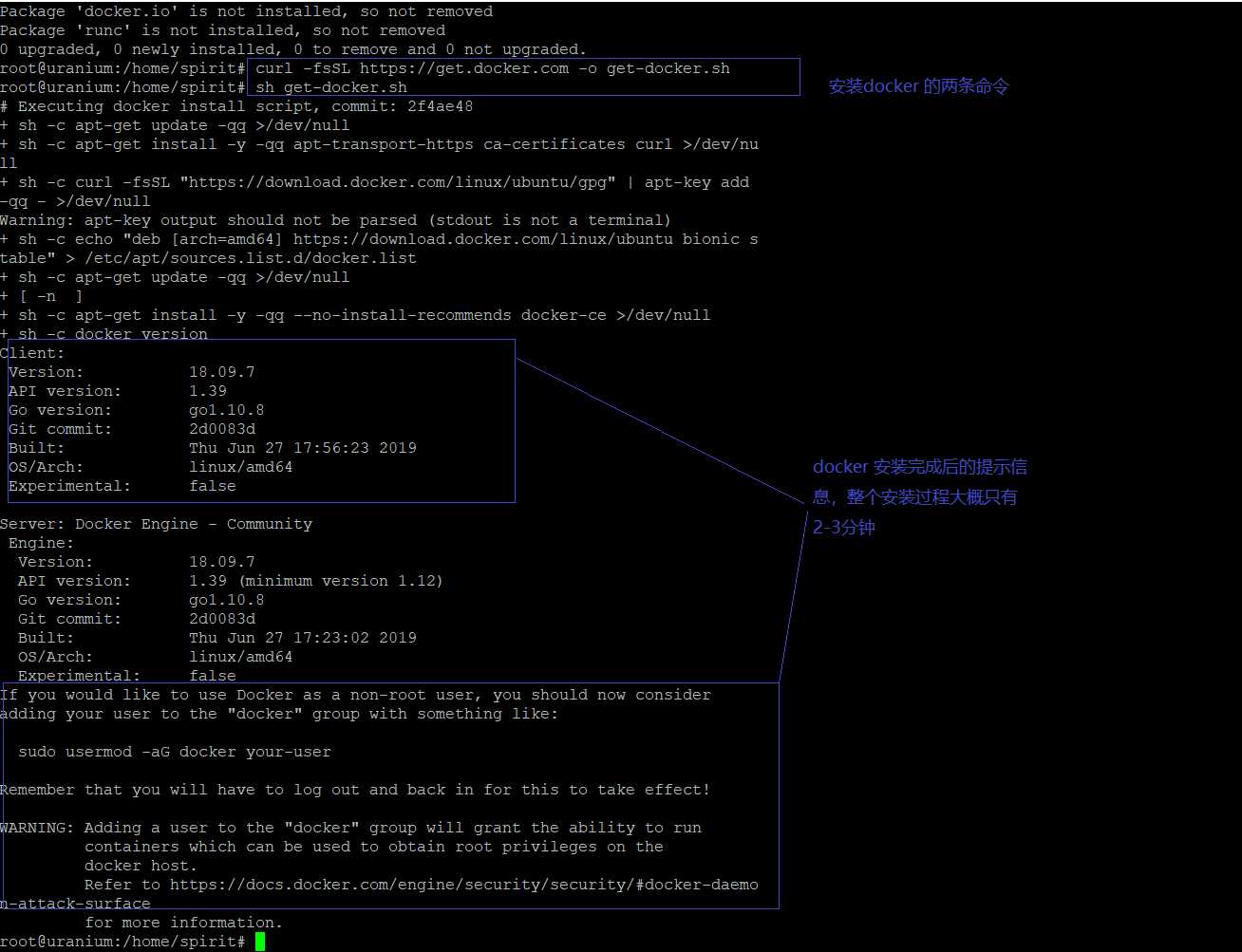Screen dimensions: 1242x952
Task: Click the green cursor block at the final prompt
Action: point(260,942)
